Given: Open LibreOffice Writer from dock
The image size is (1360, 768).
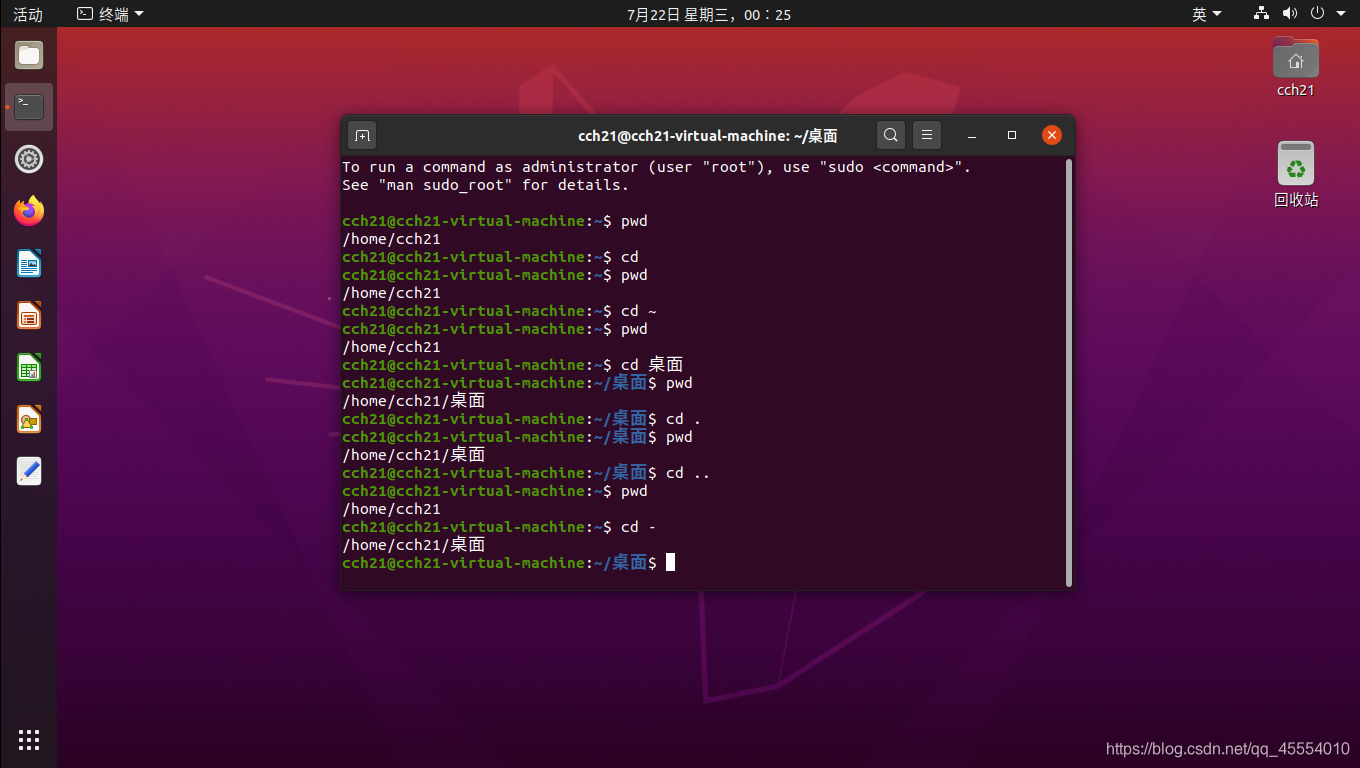Looking at the screenshot, I should 29,264.
